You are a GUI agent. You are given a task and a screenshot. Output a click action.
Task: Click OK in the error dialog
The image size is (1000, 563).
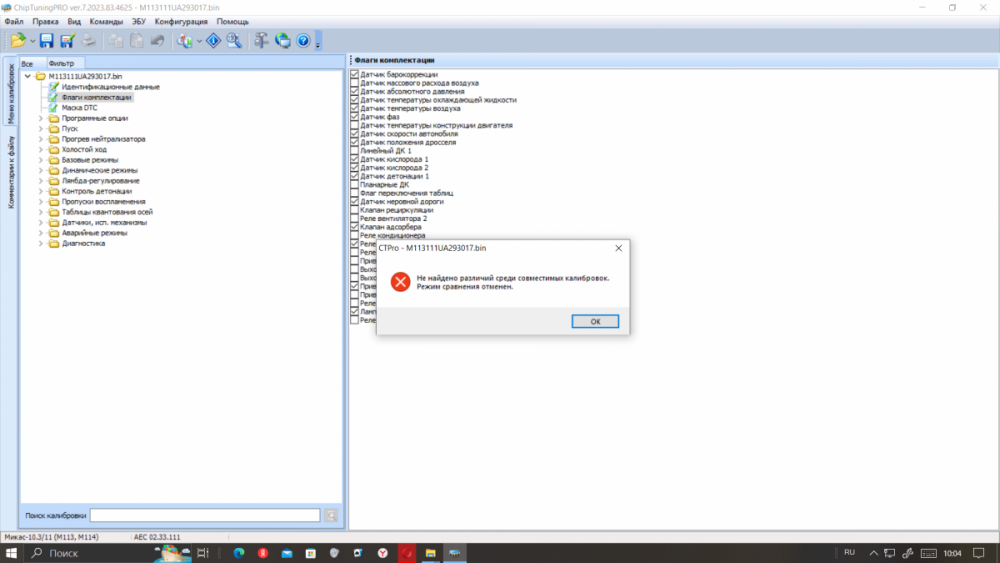[595, 321]
